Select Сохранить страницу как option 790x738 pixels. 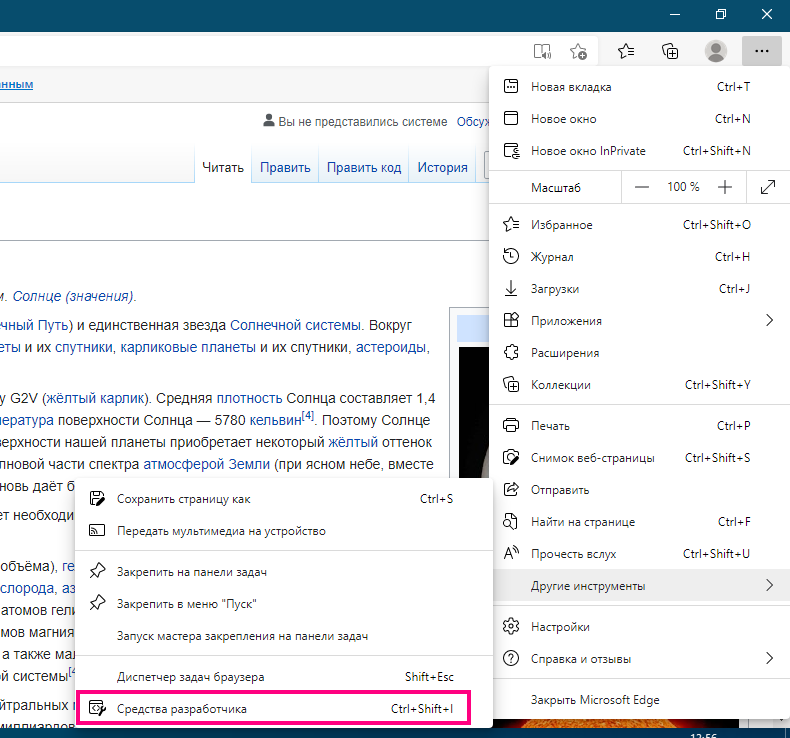coord(184,499)
